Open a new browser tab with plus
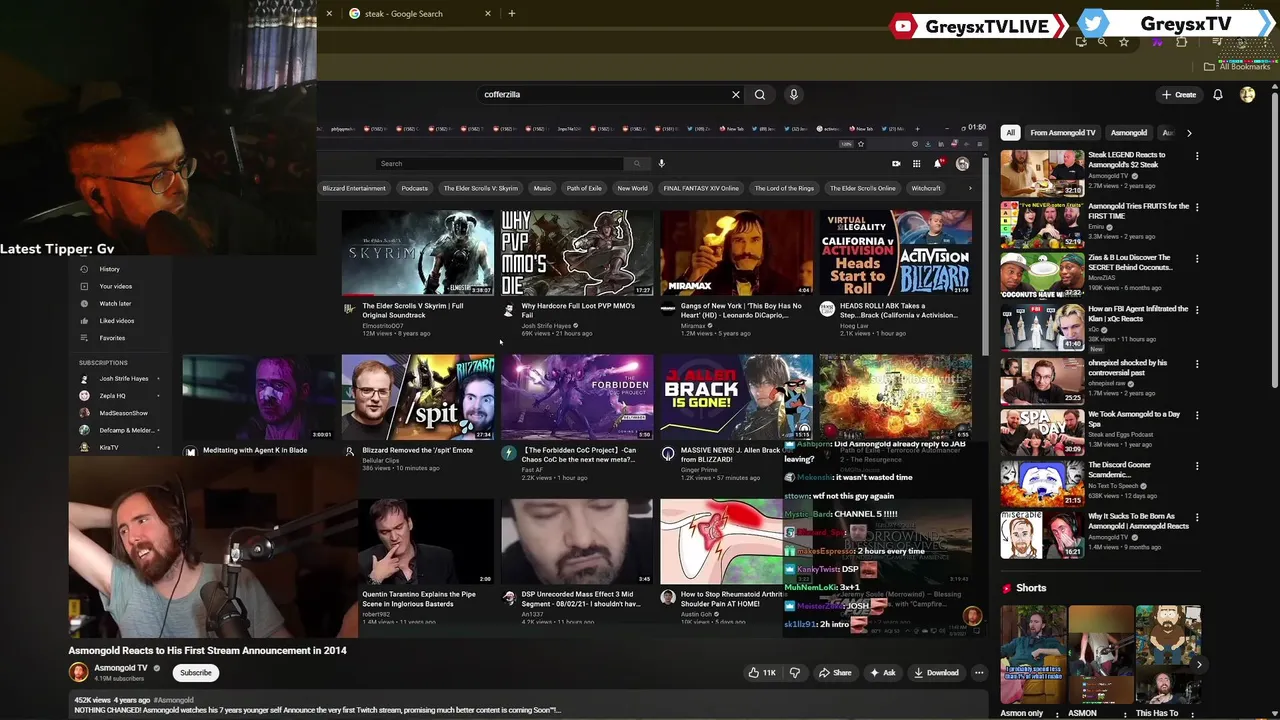Viewport: 1280px width, 720px height. point(512,14)
